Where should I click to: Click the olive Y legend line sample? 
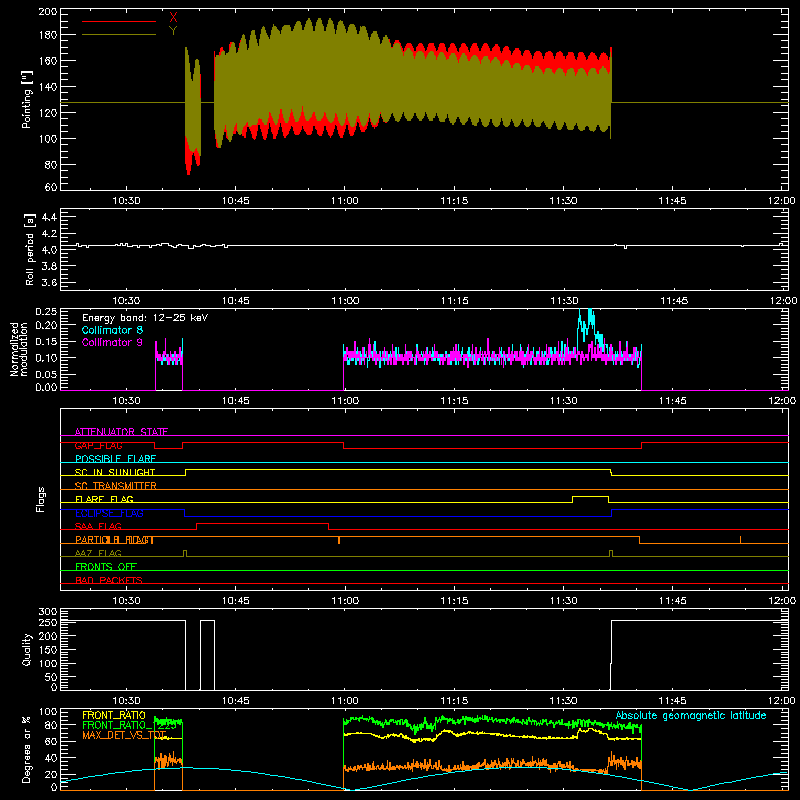[119, 34]
